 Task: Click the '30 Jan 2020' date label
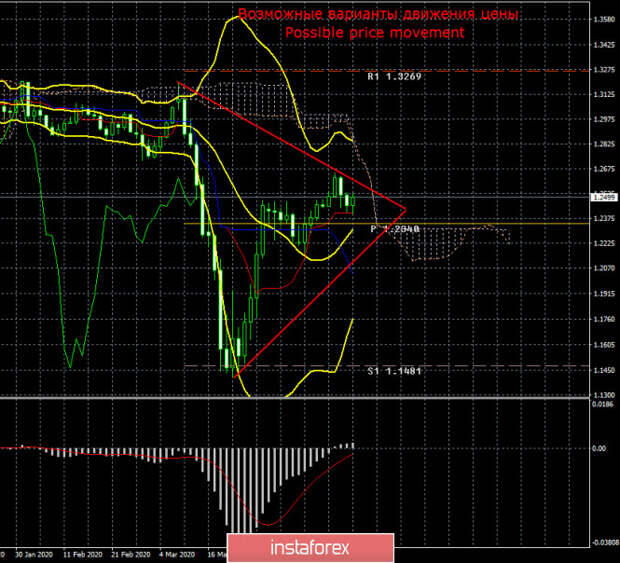coord(34,554)
